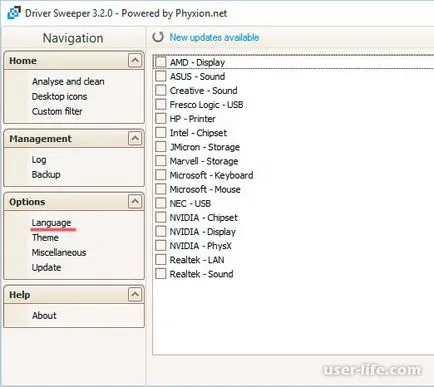This screenshot has width=434, height=387.
Task: Collapse the Options section chevron
Action: (135, 201)
